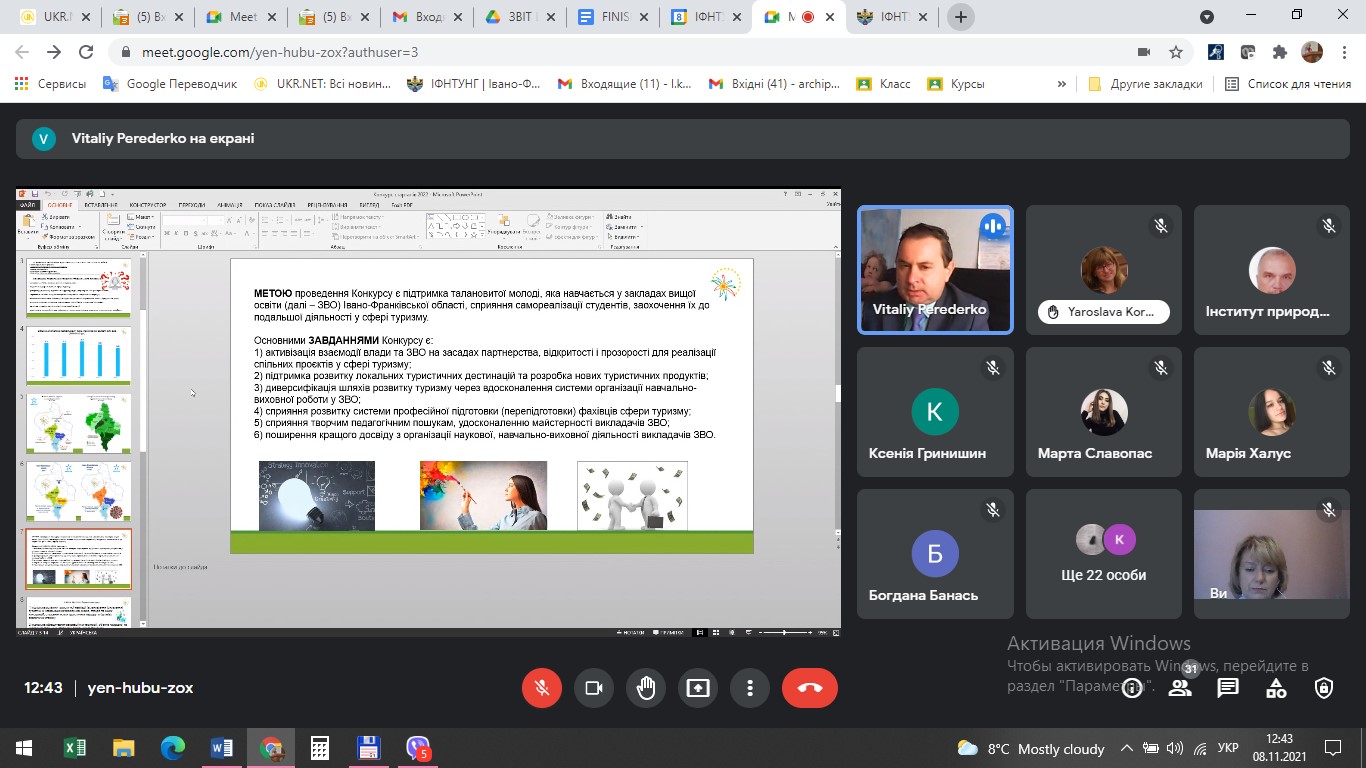This screenshot has width=1366, height=768.
Task: Toggle the camera on or off
Action: click(x=594, y=688)
